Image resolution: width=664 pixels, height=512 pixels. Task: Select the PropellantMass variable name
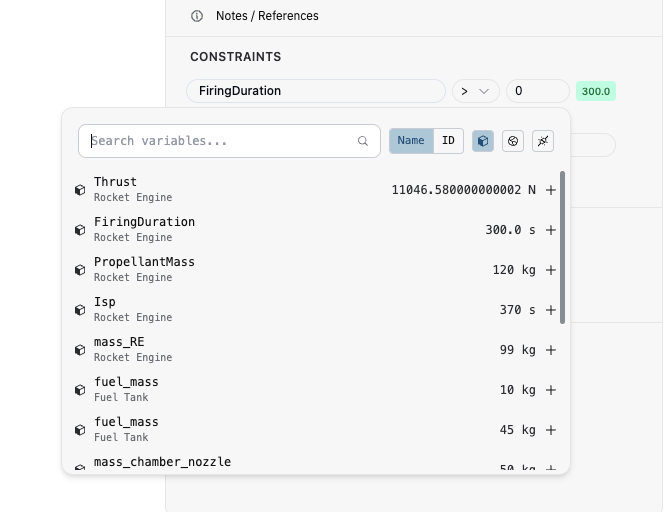coord(144,262)
